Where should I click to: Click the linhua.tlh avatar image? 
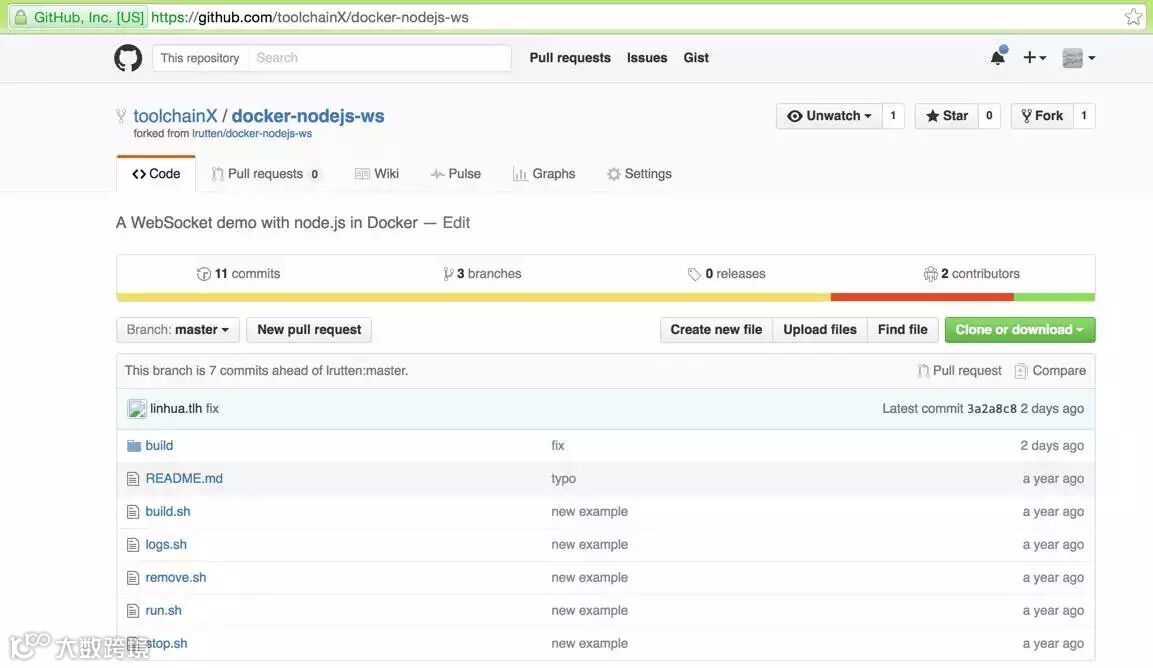pos(137,409)
